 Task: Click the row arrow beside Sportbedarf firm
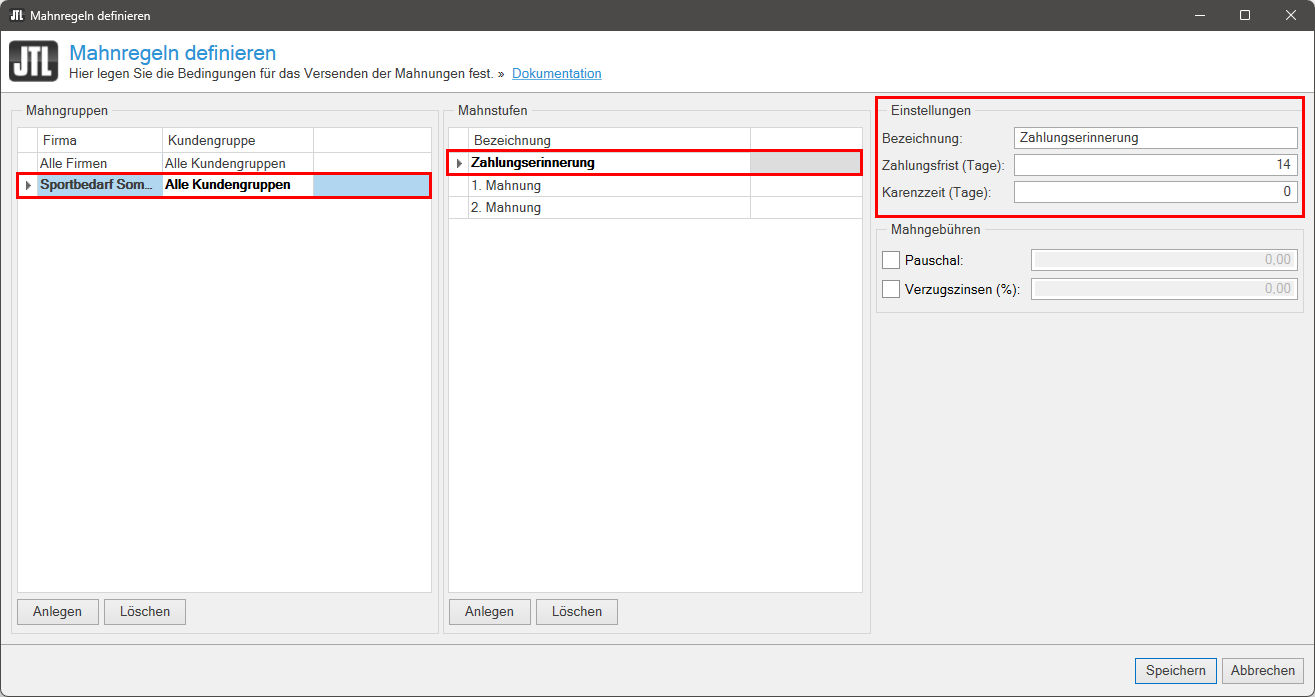pyautogui.click(x=28, y=185)
